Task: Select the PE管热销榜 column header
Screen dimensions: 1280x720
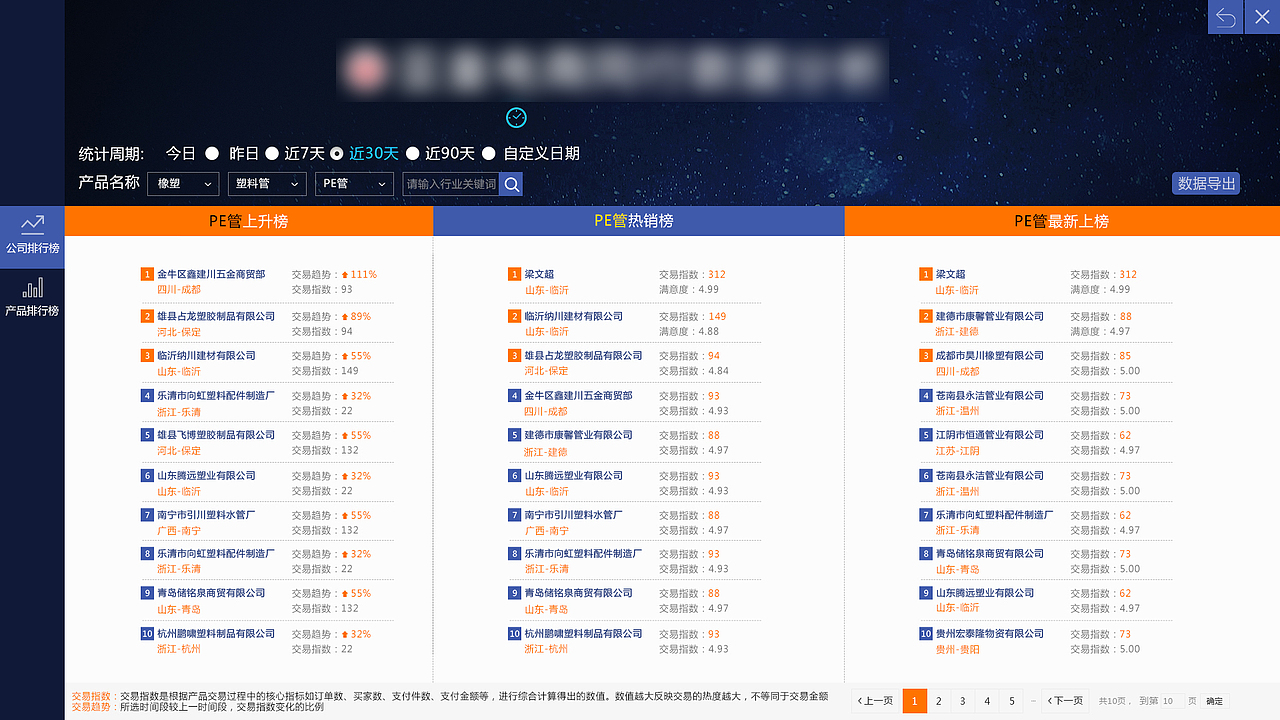Action: coord(638,221)
